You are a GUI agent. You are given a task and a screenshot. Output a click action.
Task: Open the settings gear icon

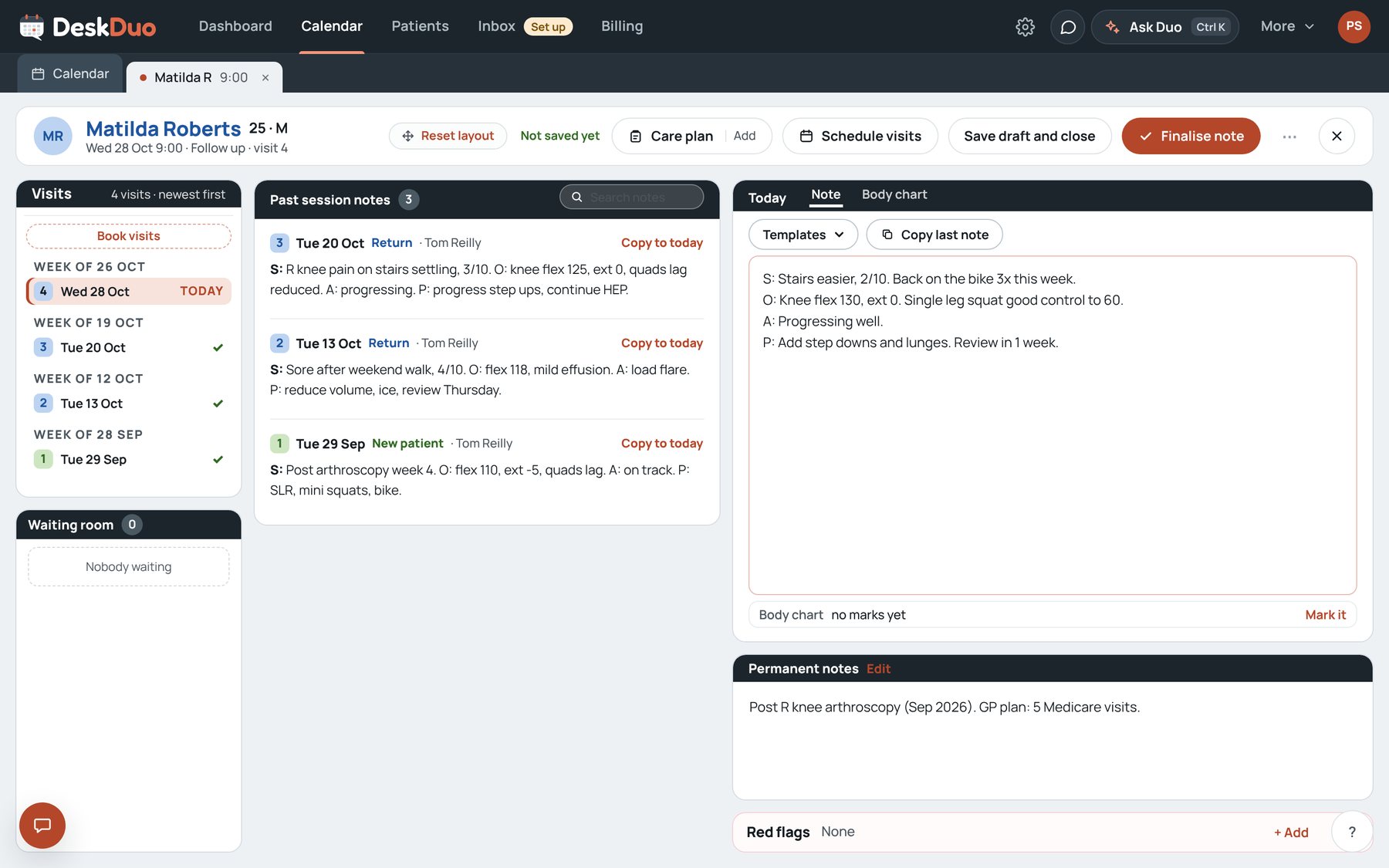(x=1025, y=27)
